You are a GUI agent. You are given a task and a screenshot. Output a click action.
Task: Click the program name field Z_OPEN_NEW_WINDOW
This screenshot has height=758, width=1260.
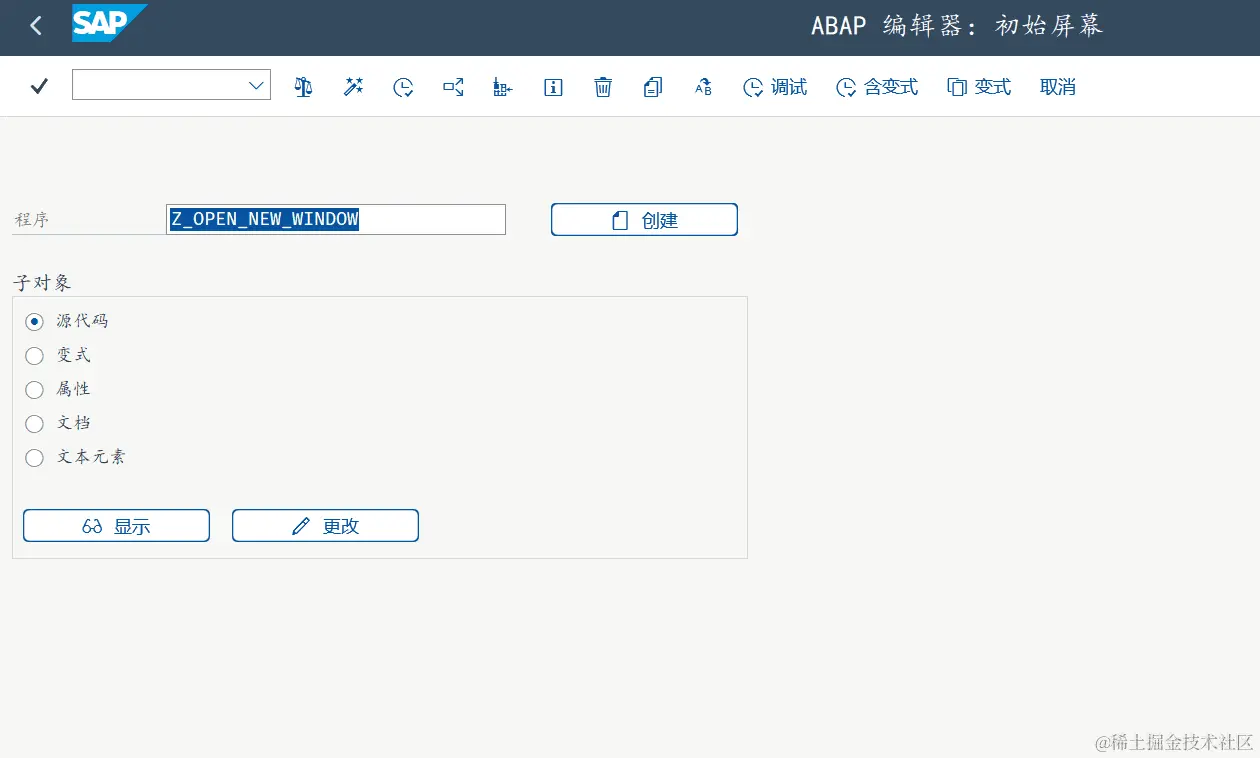[x=336, y=219]
